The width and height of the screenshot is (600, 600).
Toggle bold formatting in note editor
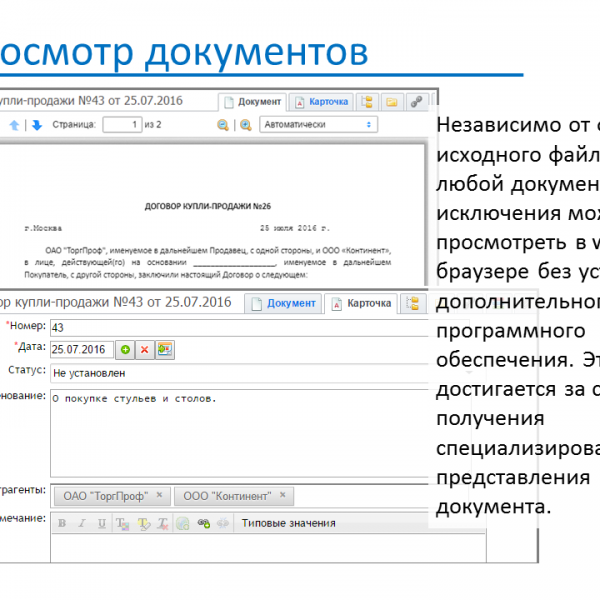click(x=62, y=523)
